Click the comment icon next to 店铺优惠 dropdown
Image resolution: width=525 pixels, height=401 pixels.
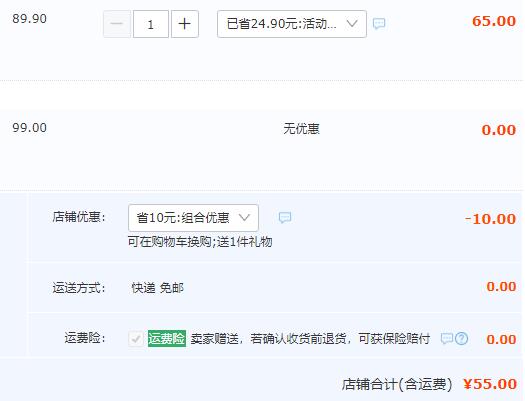[285, 218]
